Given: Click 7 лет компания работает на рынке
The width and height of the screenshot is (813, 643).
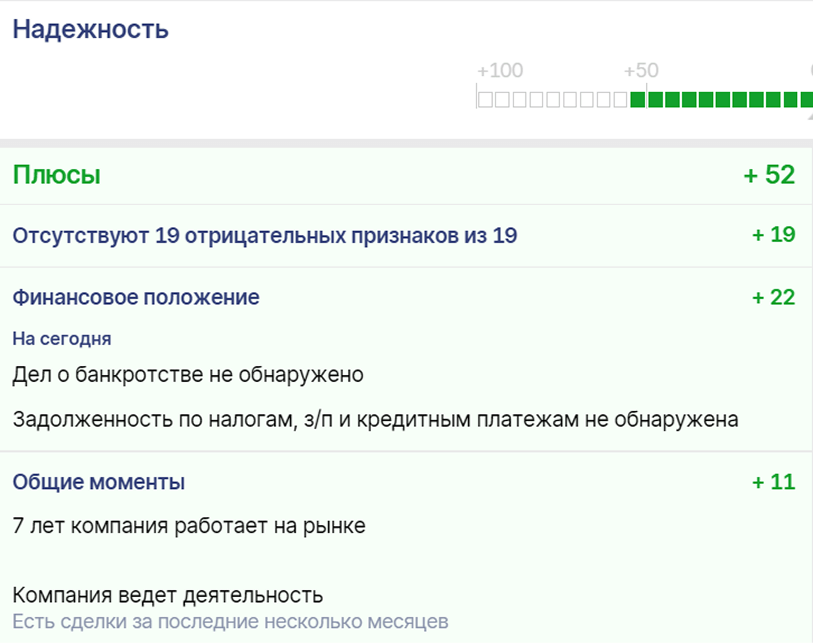Looking at the screenshot, I should point(189,526).
